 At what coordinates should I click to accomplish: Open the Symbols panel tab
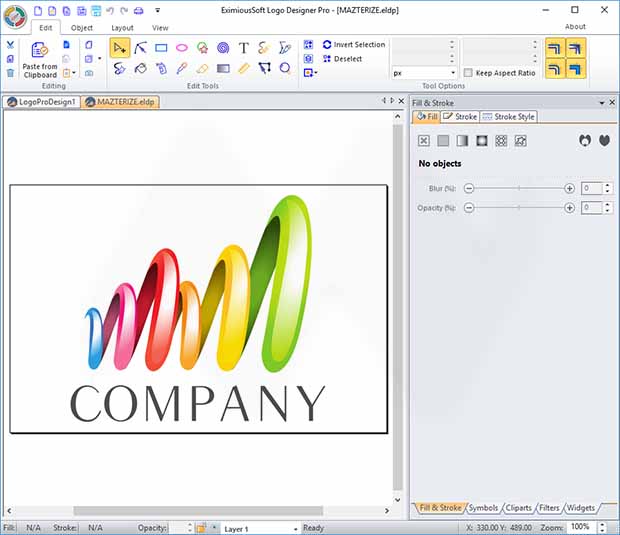tap(483, 507)
